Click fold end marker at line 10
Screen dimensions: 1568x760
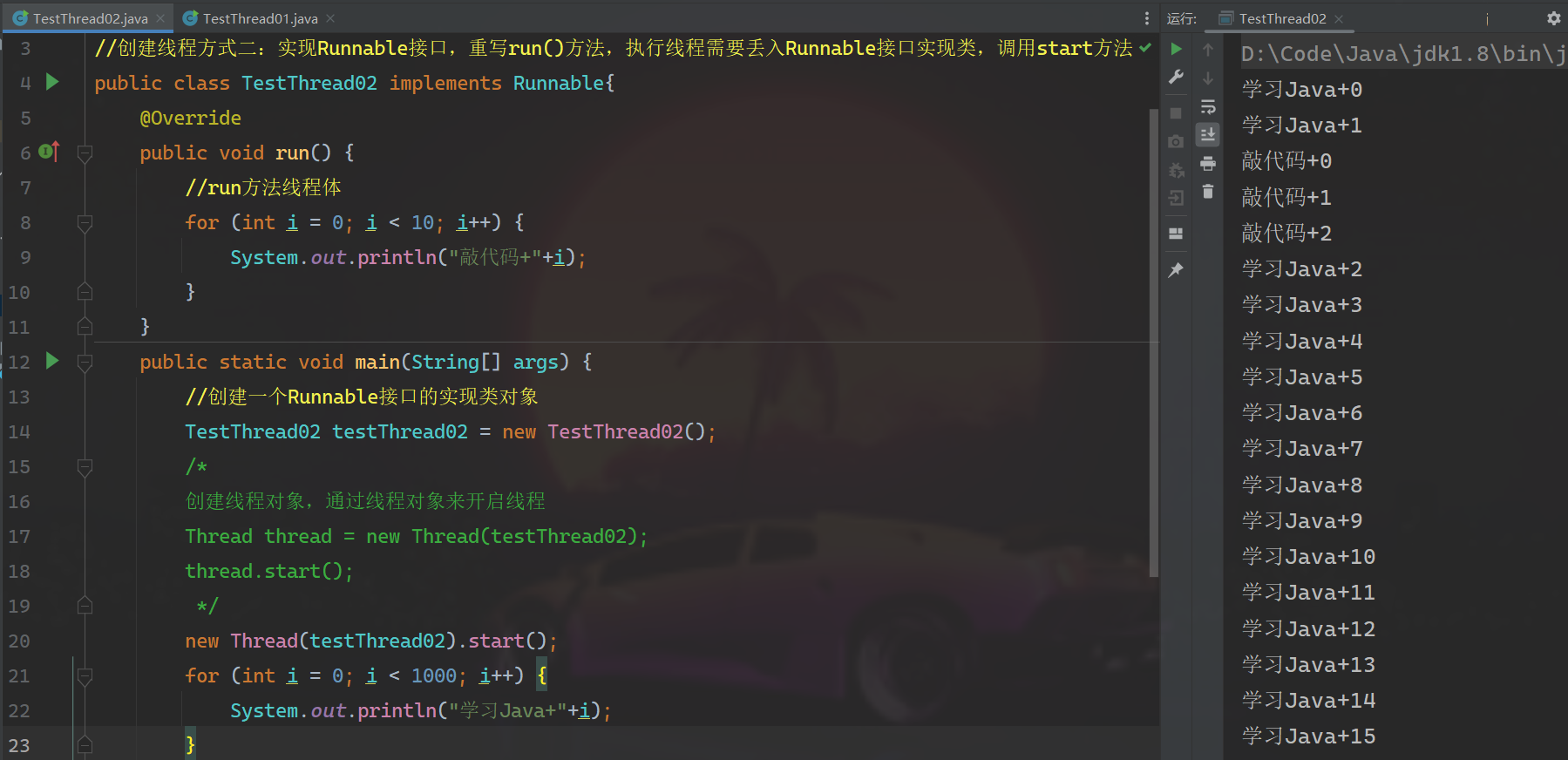tap(85, 291)
